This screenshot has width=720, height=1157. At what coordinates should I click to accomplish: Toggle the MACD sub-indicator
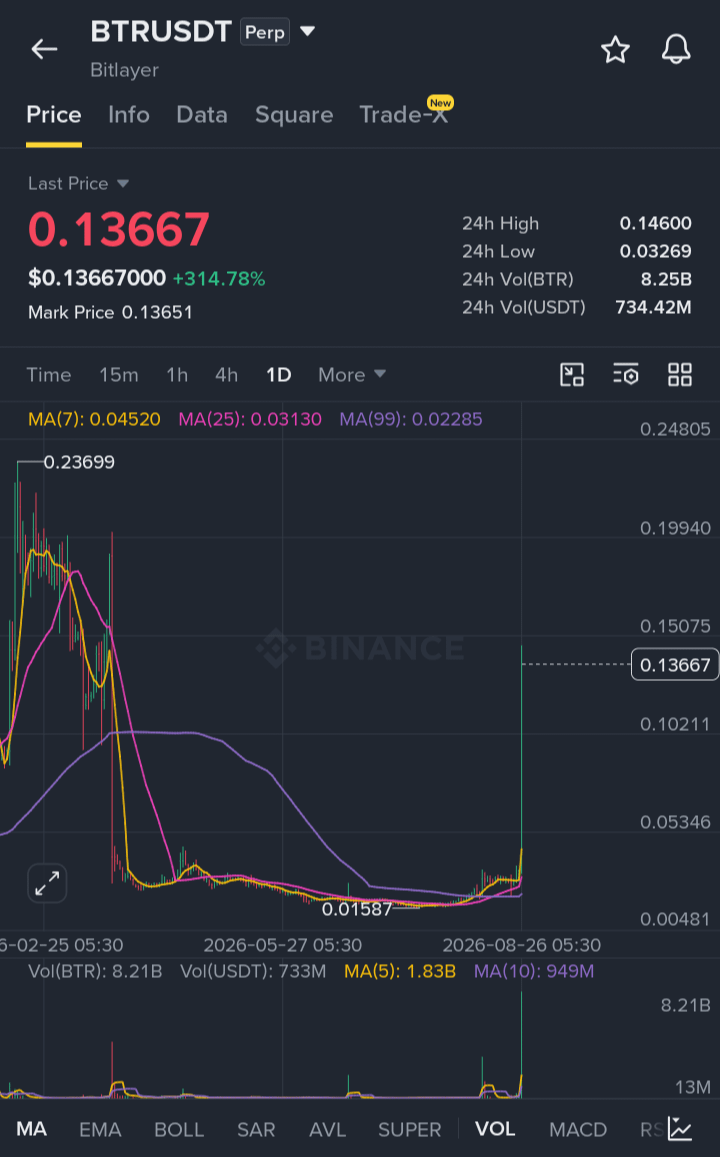pos(578,1129)
